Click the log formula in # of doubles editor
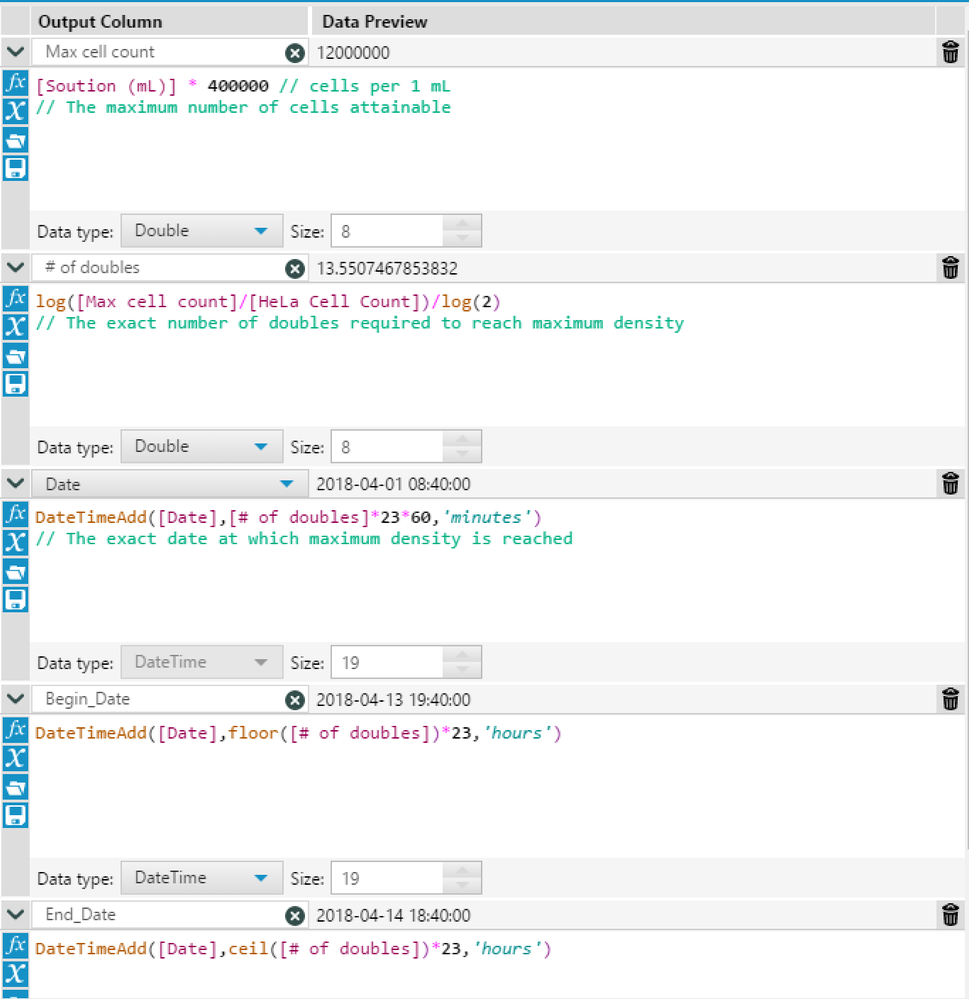The image size is (969, 999). 268,301
